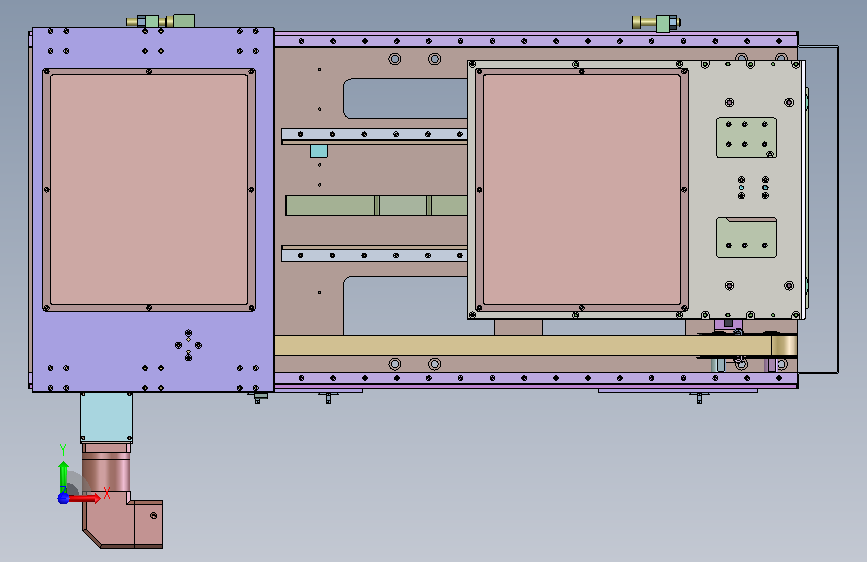Click the green Y label on the triad

[x=62, y=450]
